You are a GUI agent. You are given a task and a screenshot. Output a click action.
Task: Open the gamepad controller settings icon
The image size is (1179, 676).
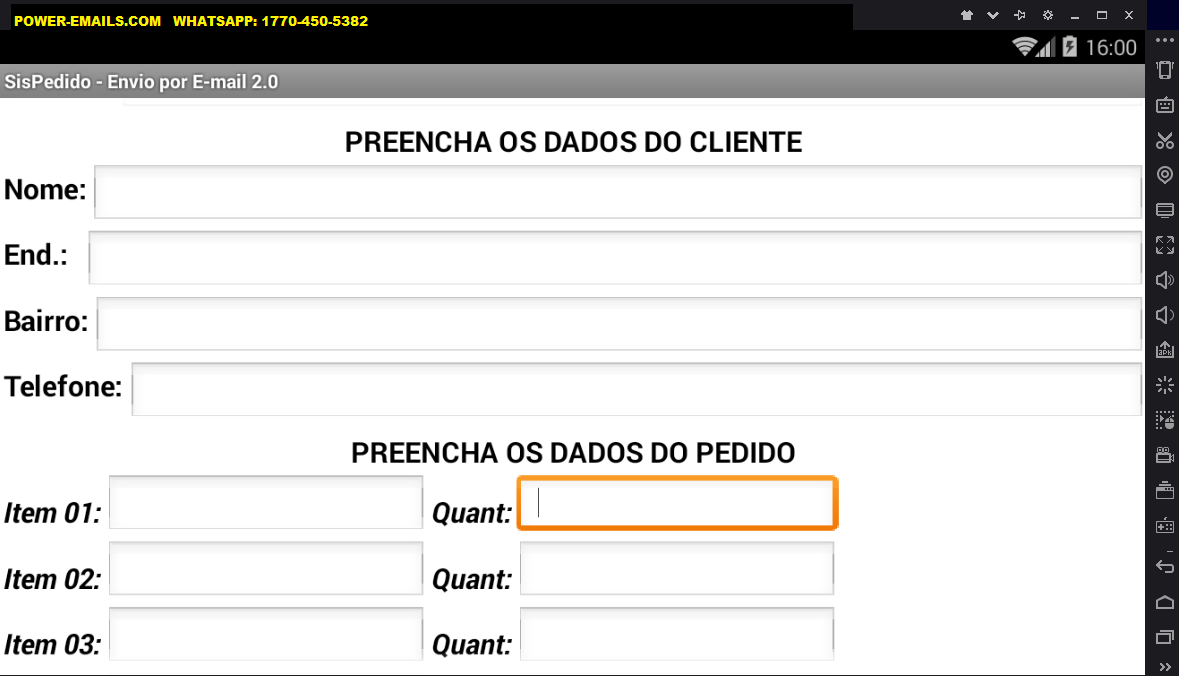tap(1165, 526)
